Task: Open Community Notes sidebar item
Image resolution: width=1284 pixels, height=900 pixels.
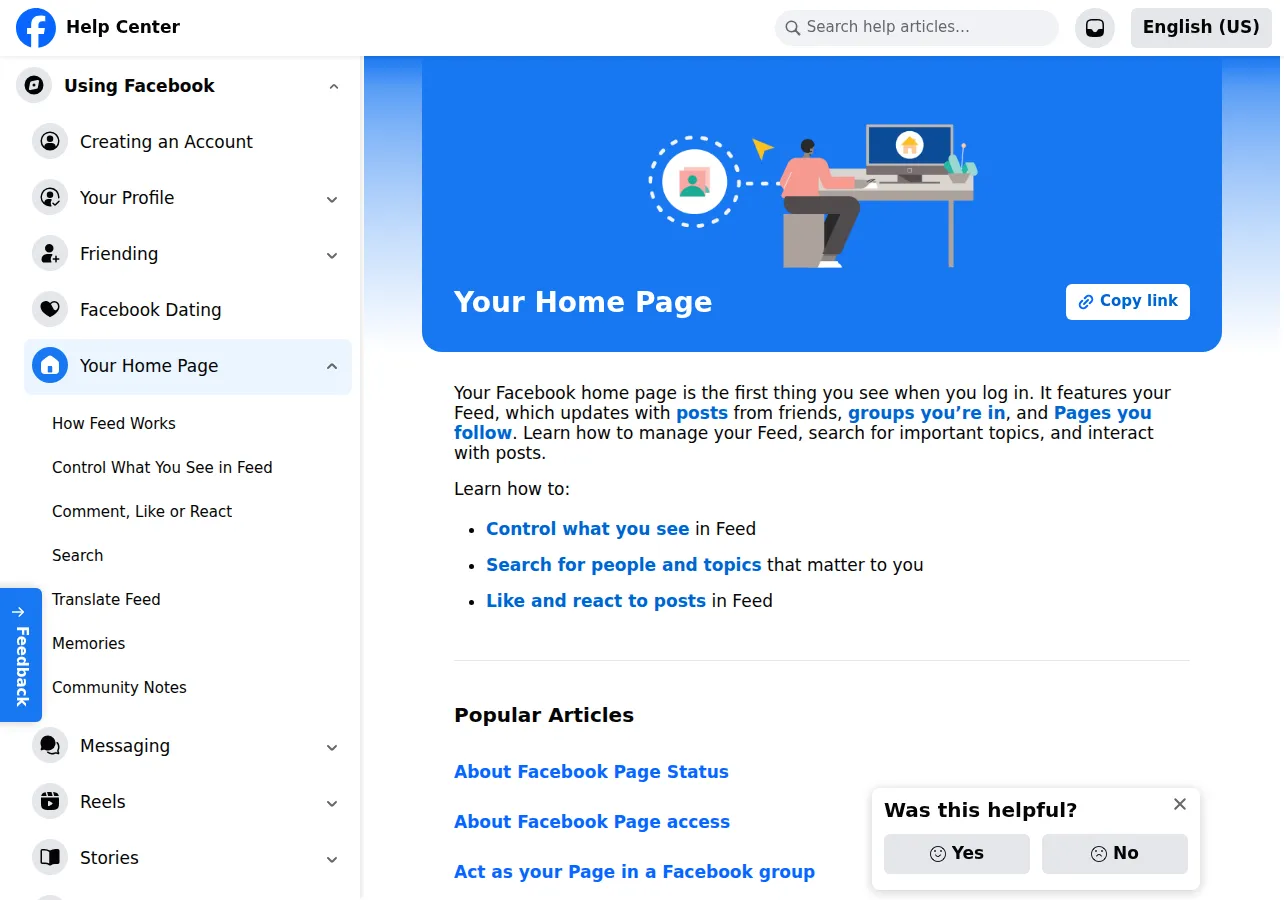Action: click(120, 688)
